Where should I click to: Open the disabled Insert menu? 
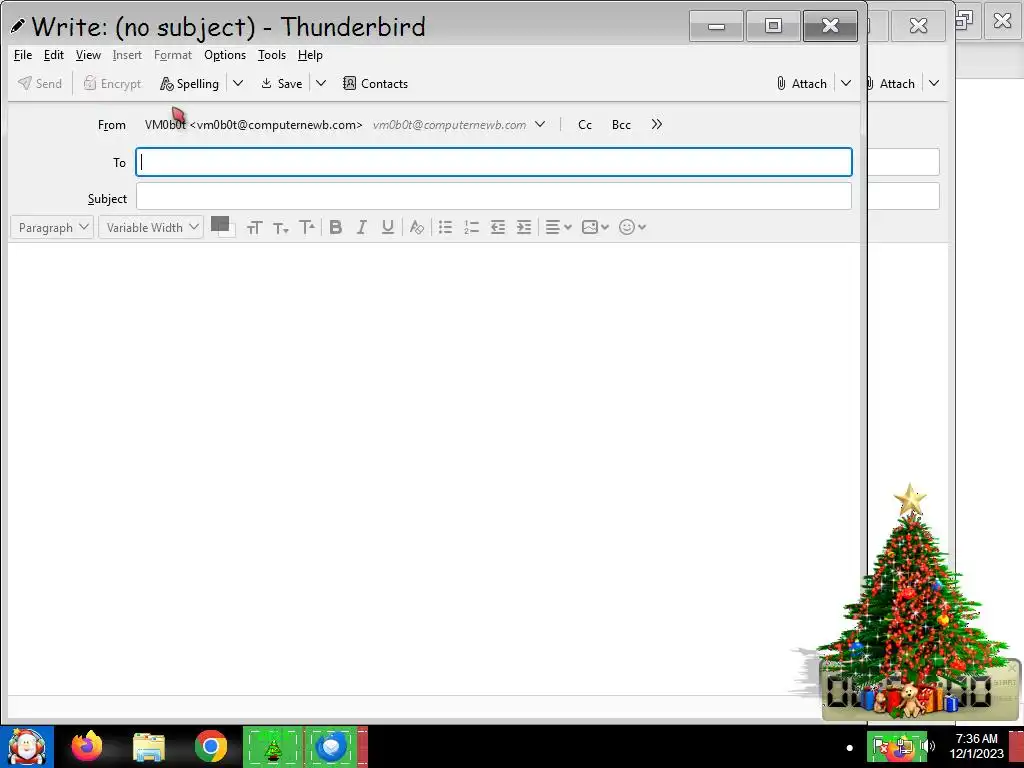pyautogui.click(x=127, y=55)
